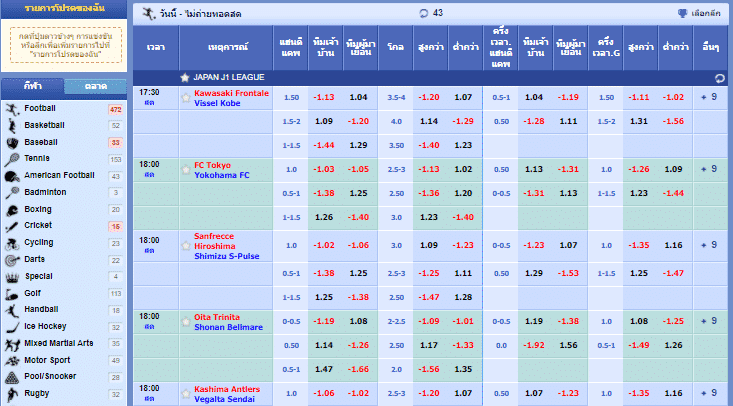Select the Basketball sport icon
Screen dimensions: 733x406
(x=12, y=125)
